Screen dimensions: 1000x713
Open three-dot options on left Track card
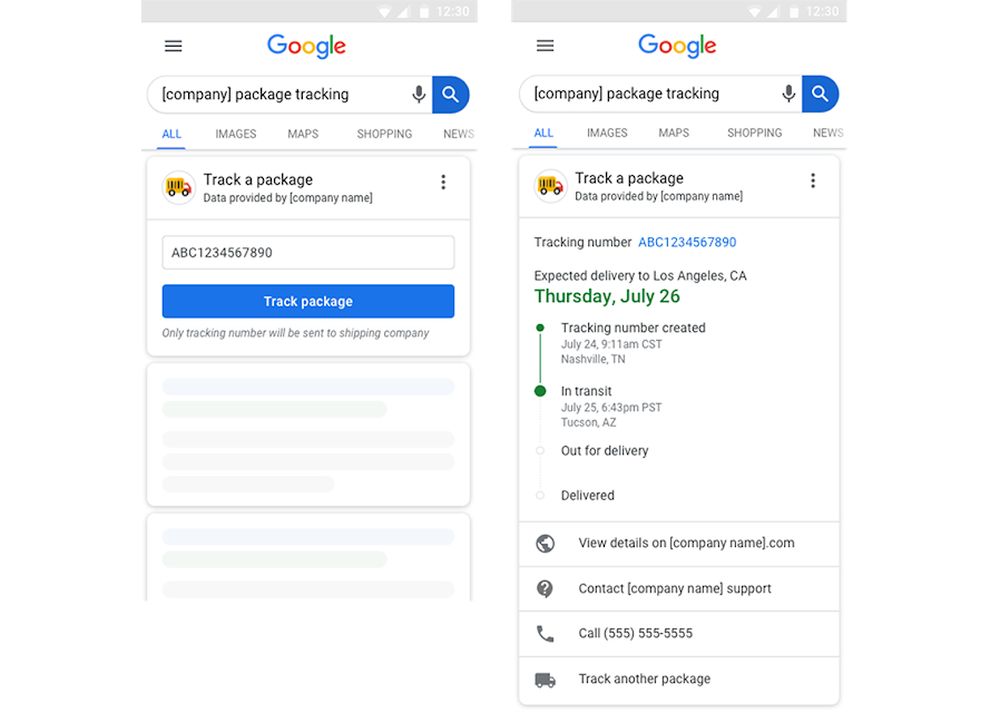point(443,182)
